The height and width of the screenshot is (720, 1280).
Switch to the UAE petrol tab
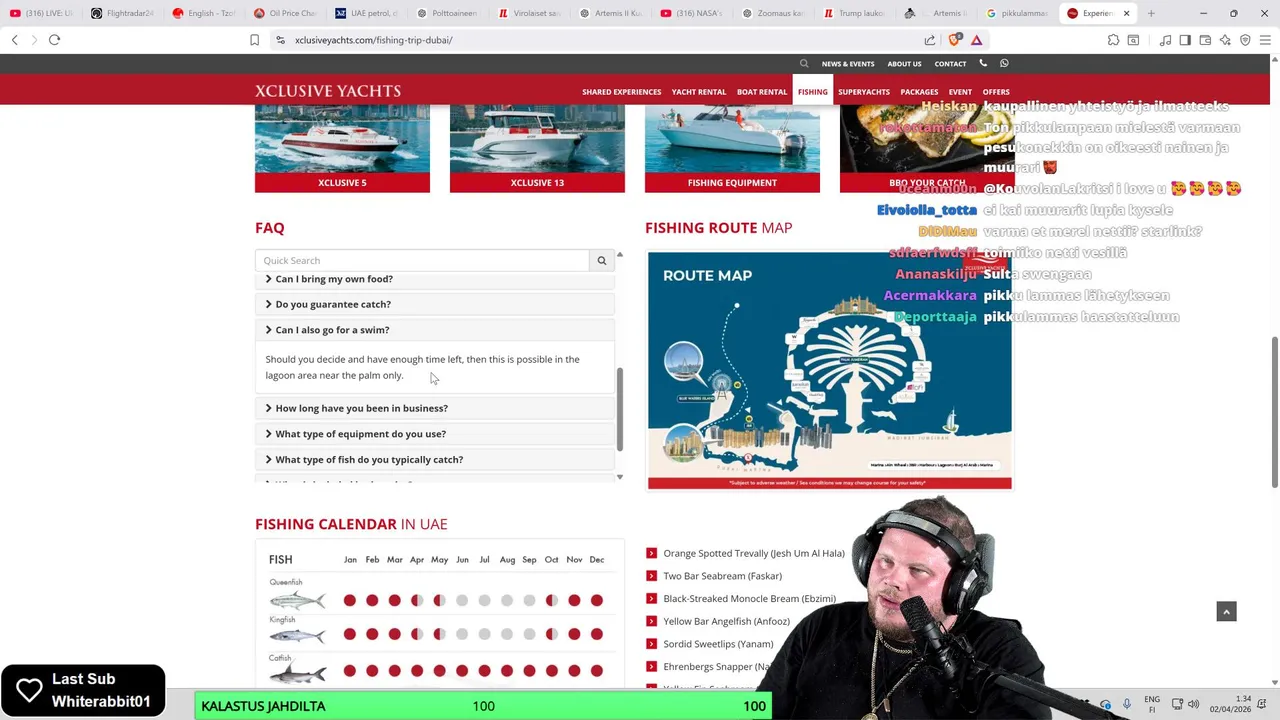pos(367,13)
